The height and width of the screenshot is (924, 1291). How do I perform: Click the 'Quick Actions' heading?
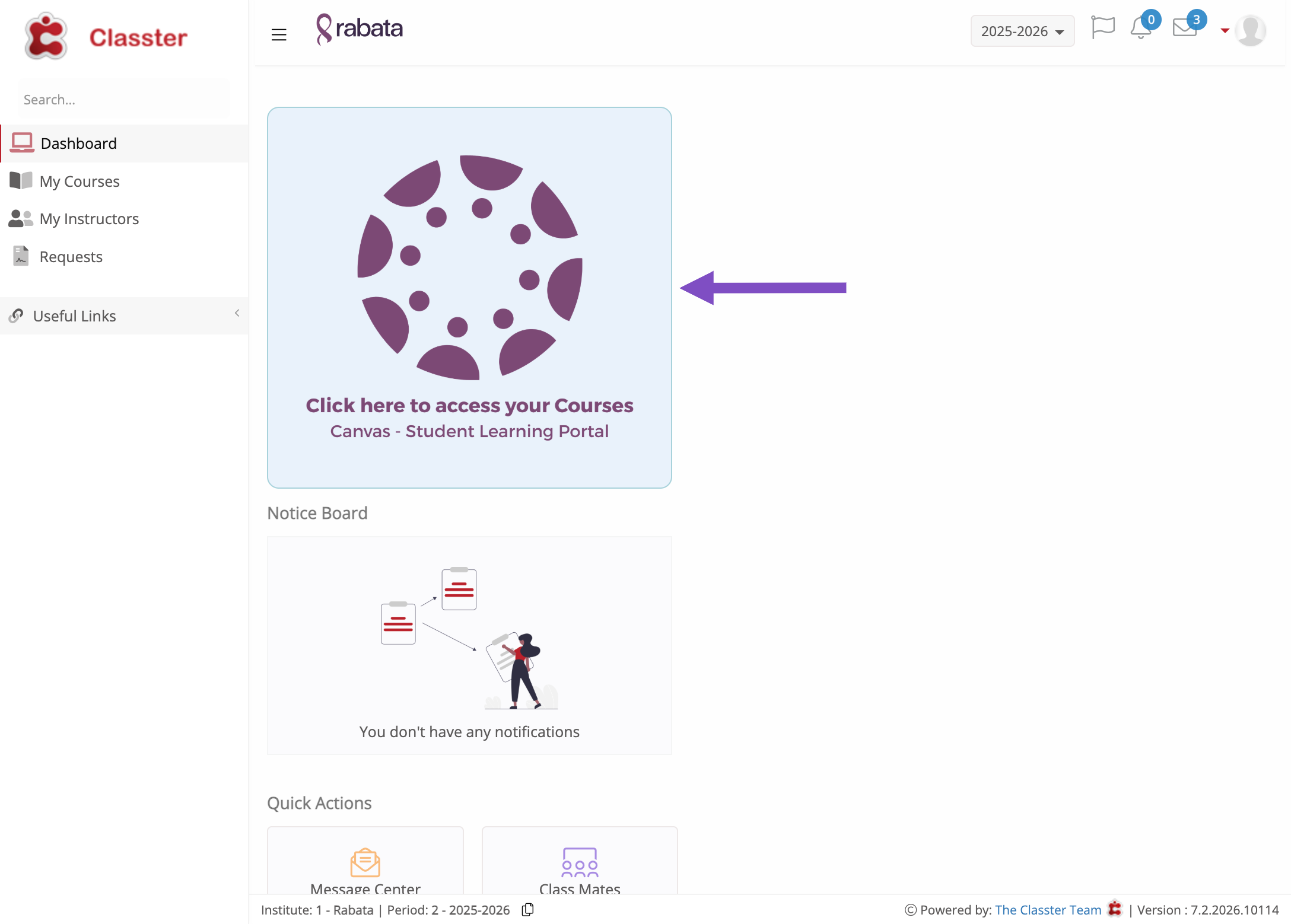[319, 803]
